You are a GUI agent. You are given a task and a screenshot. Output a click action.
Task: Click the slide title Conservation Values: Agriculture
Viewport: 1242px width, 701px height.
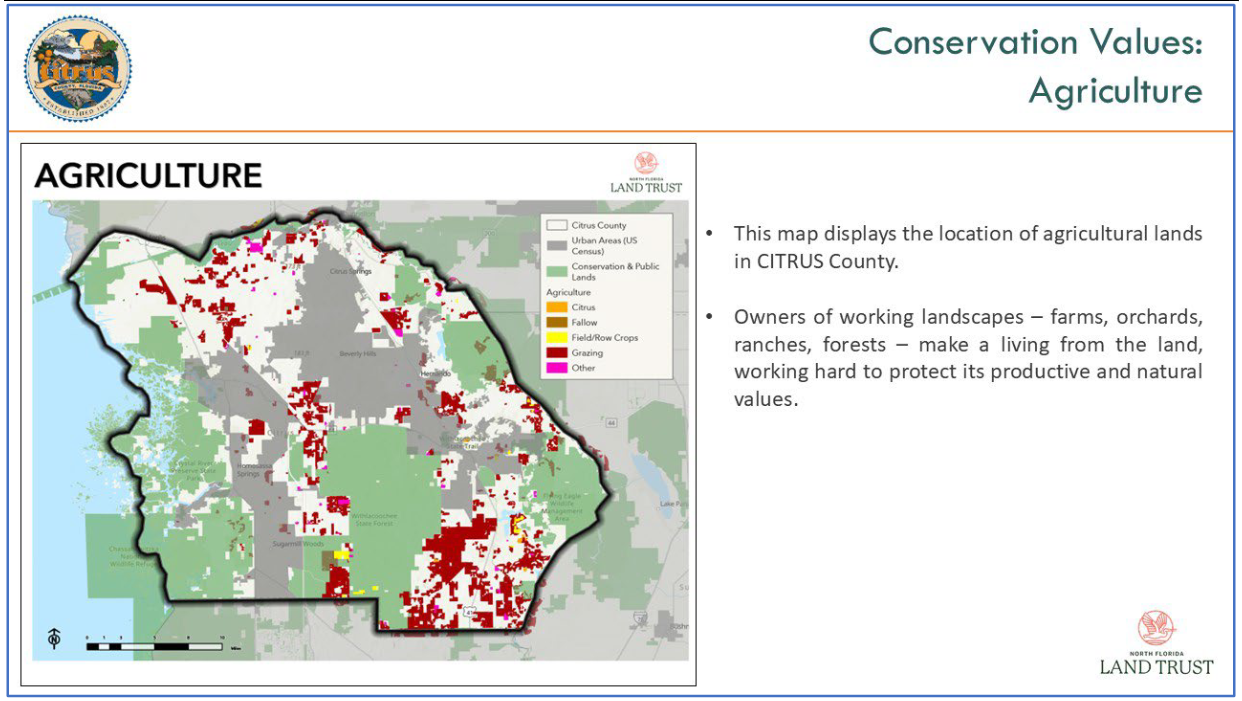[1035, 66]
